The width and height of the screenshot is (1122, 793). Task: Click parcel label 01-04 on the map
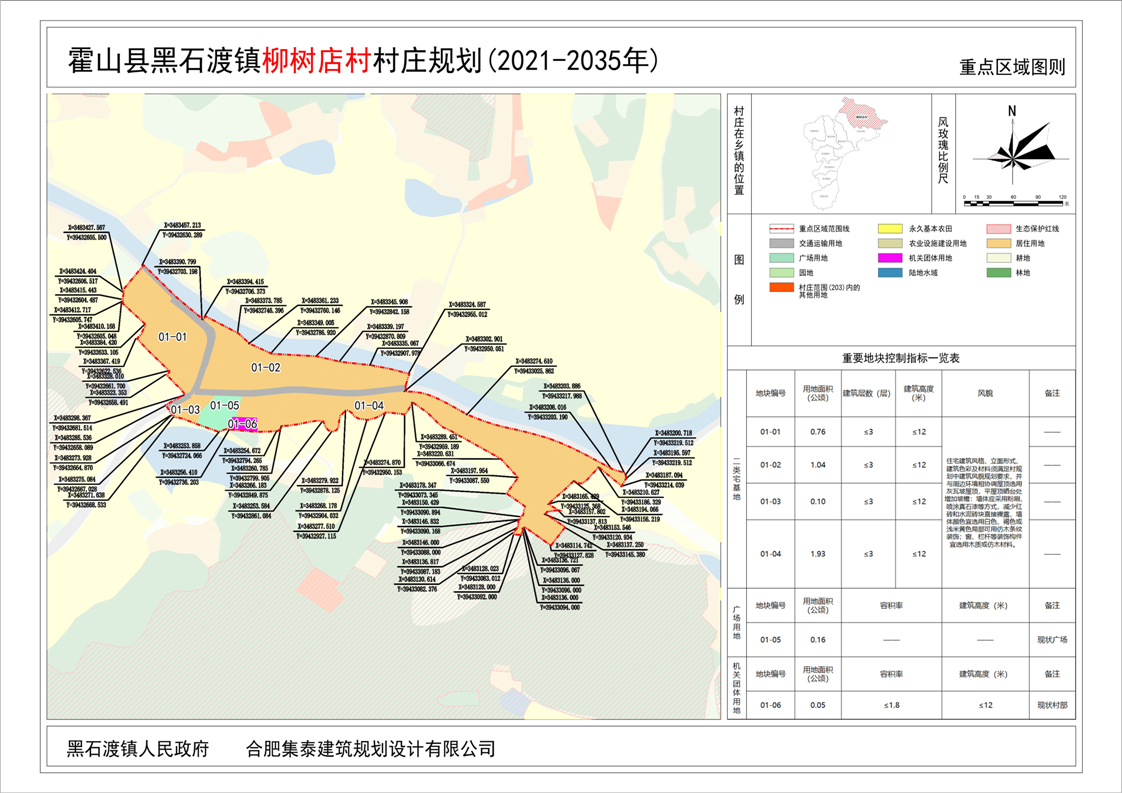click(x=369, y=404)
